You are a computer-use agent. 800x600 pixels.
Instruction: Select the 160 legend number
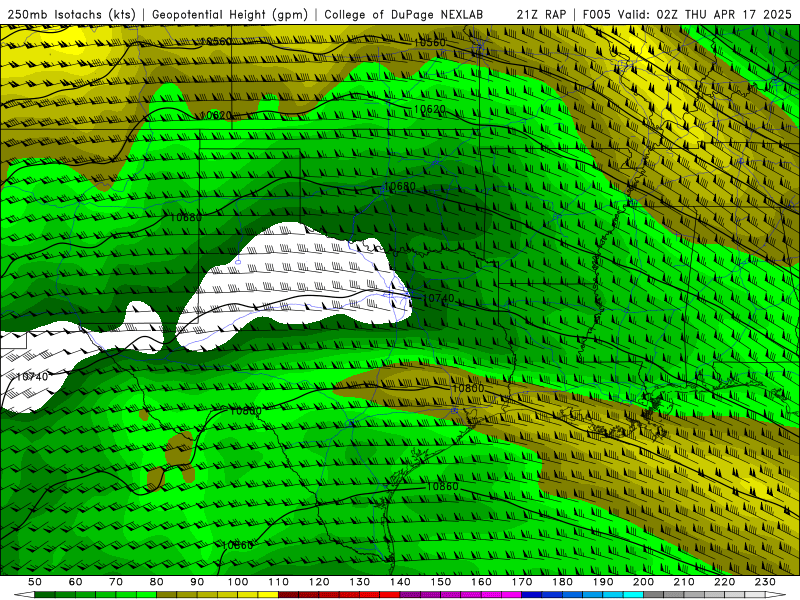tap(481, 582)
